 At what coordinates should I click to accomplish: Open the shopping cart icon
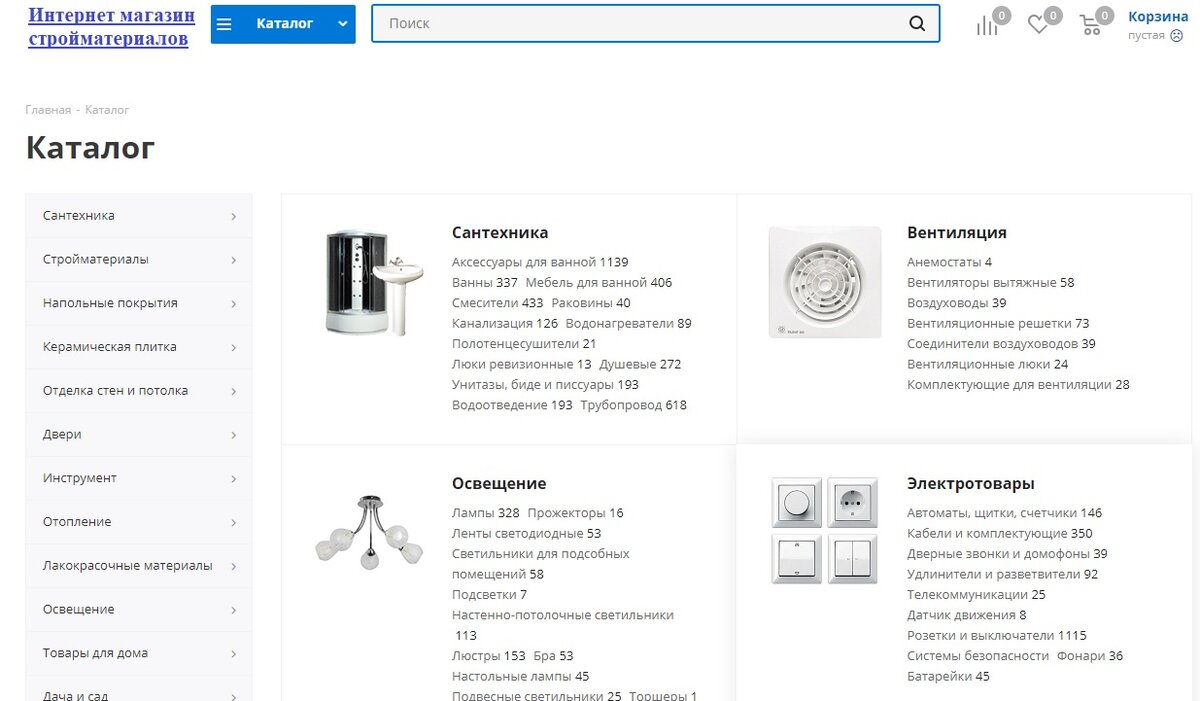(x=1090, y=26)
